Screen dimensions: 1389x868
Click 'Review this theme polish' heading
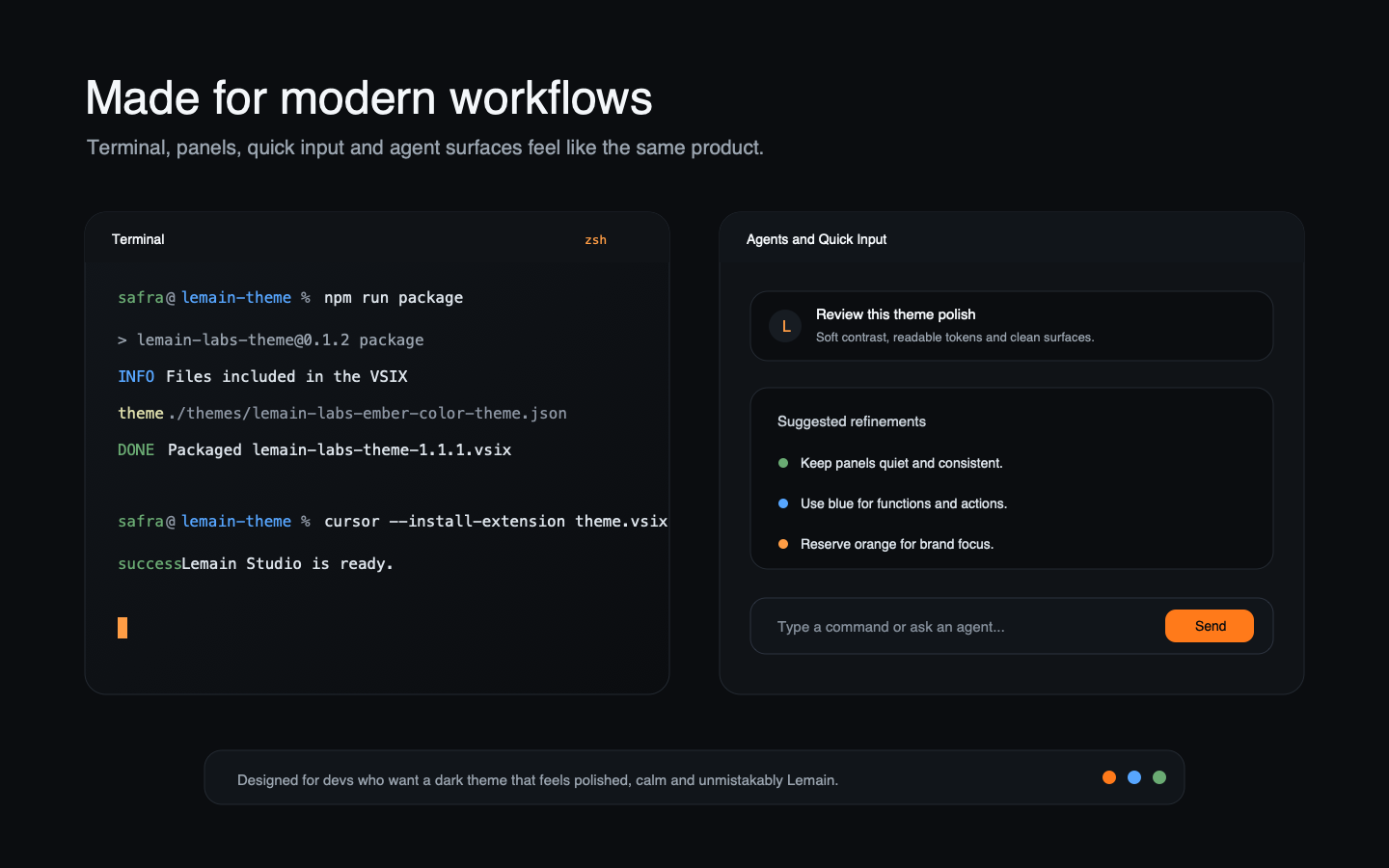895,314
